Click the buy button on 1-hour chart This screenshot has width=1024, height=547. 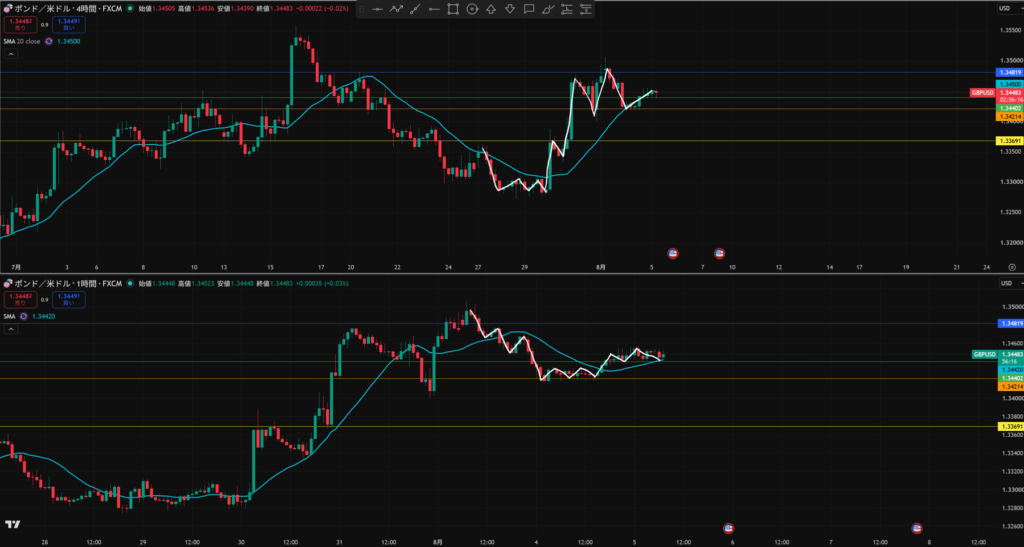tap(69, 300)
